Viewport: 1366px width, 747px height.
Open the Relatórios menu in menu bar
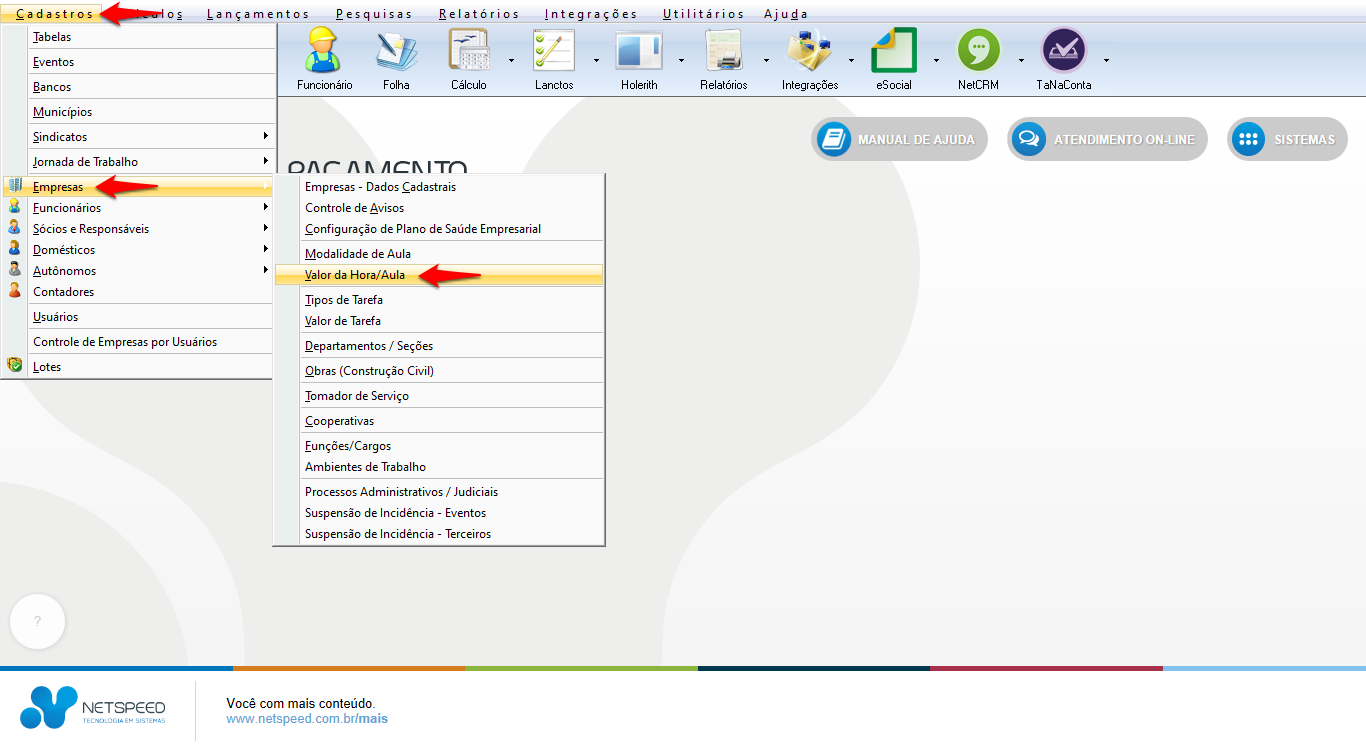tap(479, 14)
